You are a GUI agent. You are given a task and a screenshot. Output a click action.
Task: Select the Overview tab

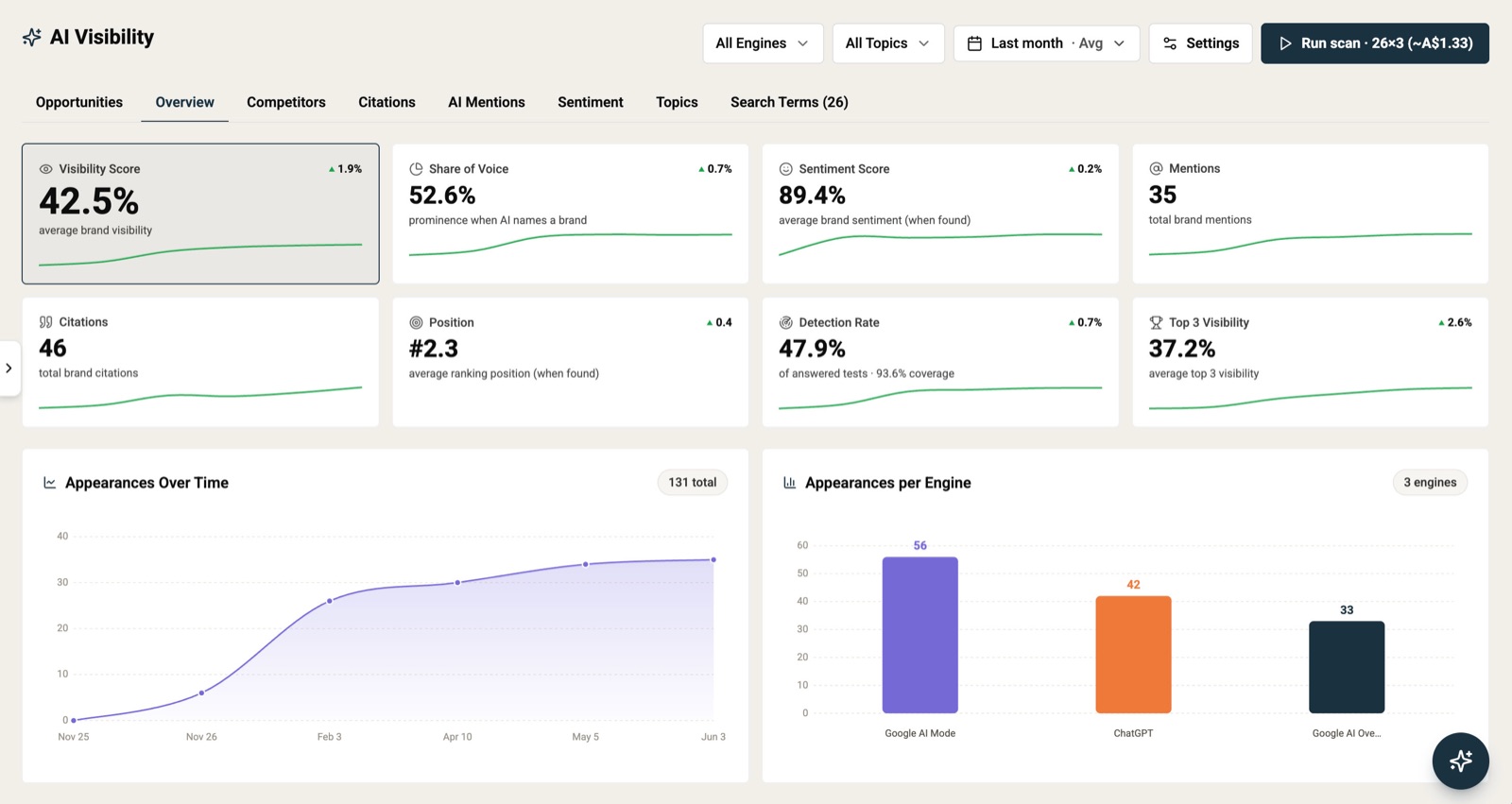coord(184,102)
